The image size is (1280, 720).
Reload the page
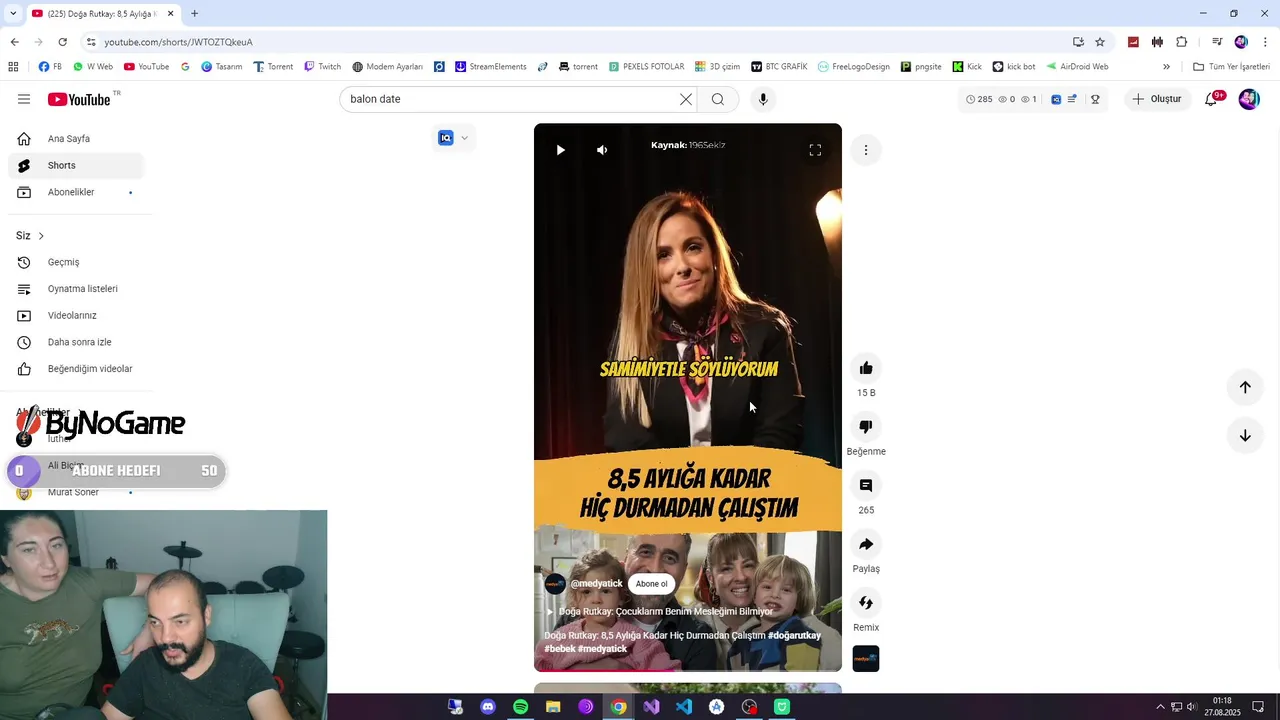[x=62, y=42]
